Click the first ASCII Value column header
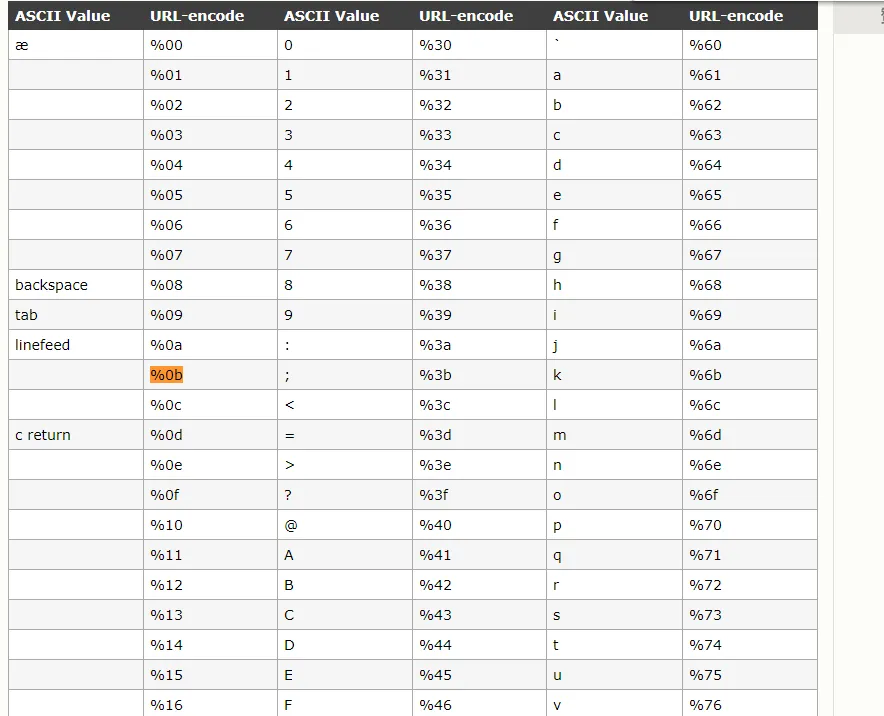The image size is (884, 716). 63,16
